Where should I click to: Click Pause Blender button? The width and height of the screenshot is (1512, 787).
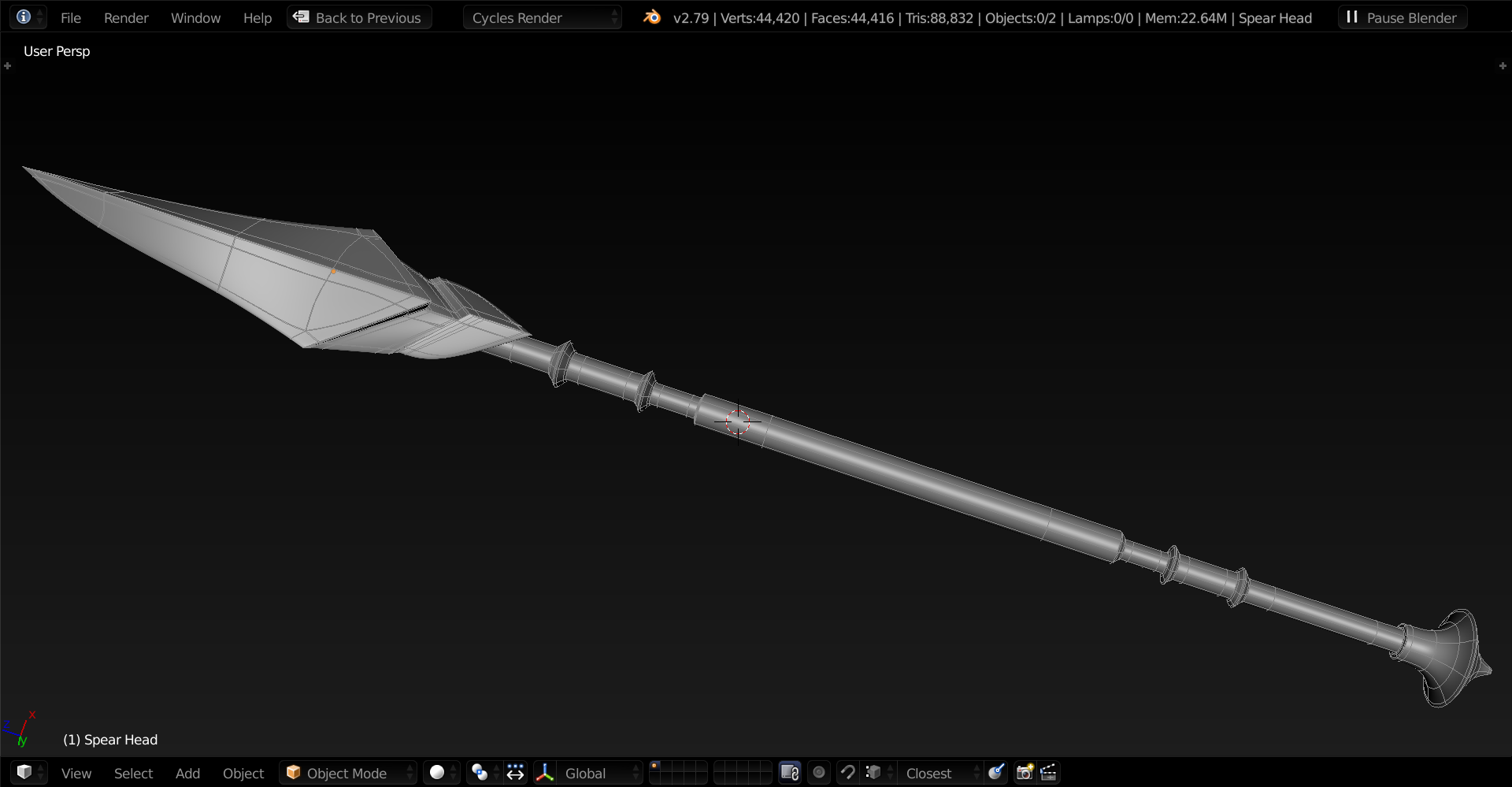1402,17
